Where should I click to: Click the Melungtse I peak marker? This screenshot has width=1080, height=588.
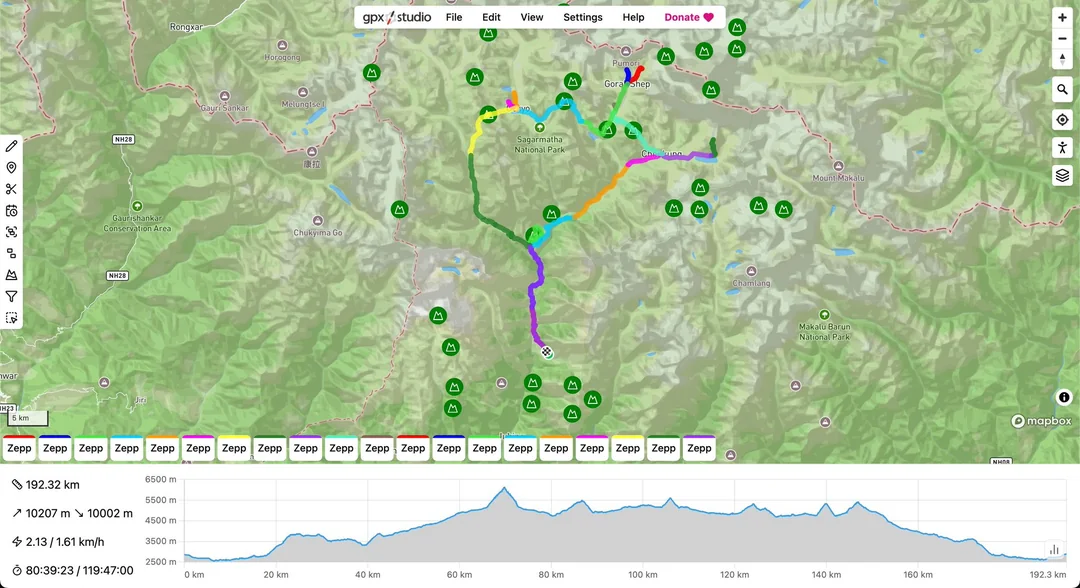(302, 92)
